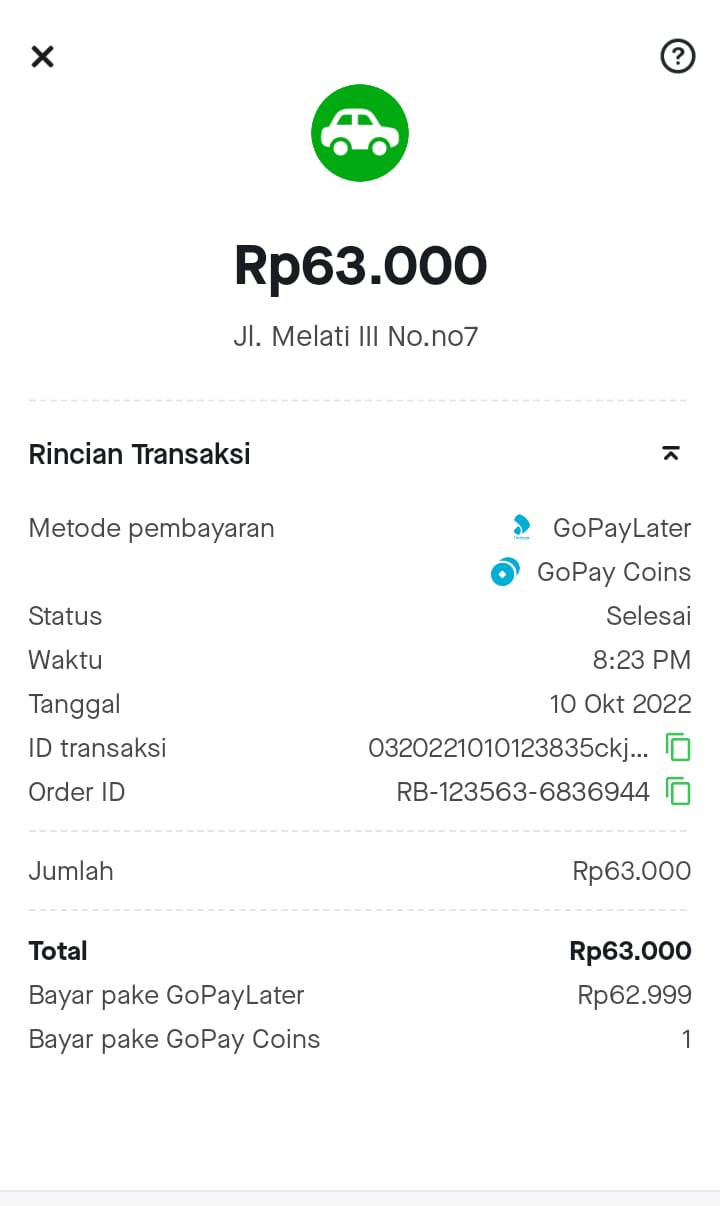Open the help question mark icon

coord(678,56)
